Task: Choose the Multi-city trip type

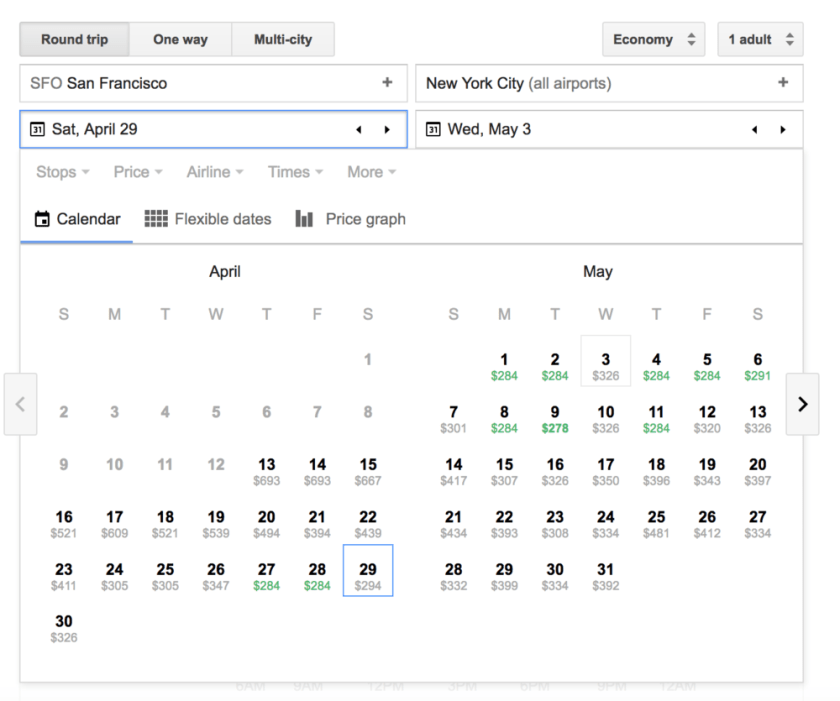Action: tap(282, 40)
